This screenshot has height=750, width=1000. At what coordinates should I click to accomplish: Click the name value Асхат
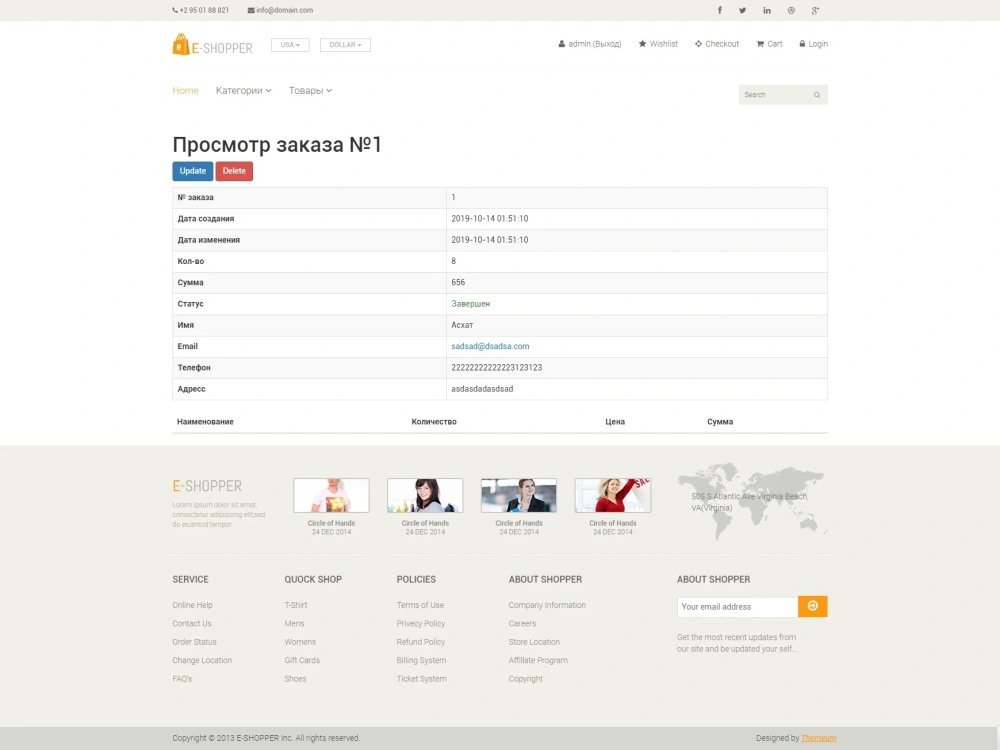pos(462,325)
